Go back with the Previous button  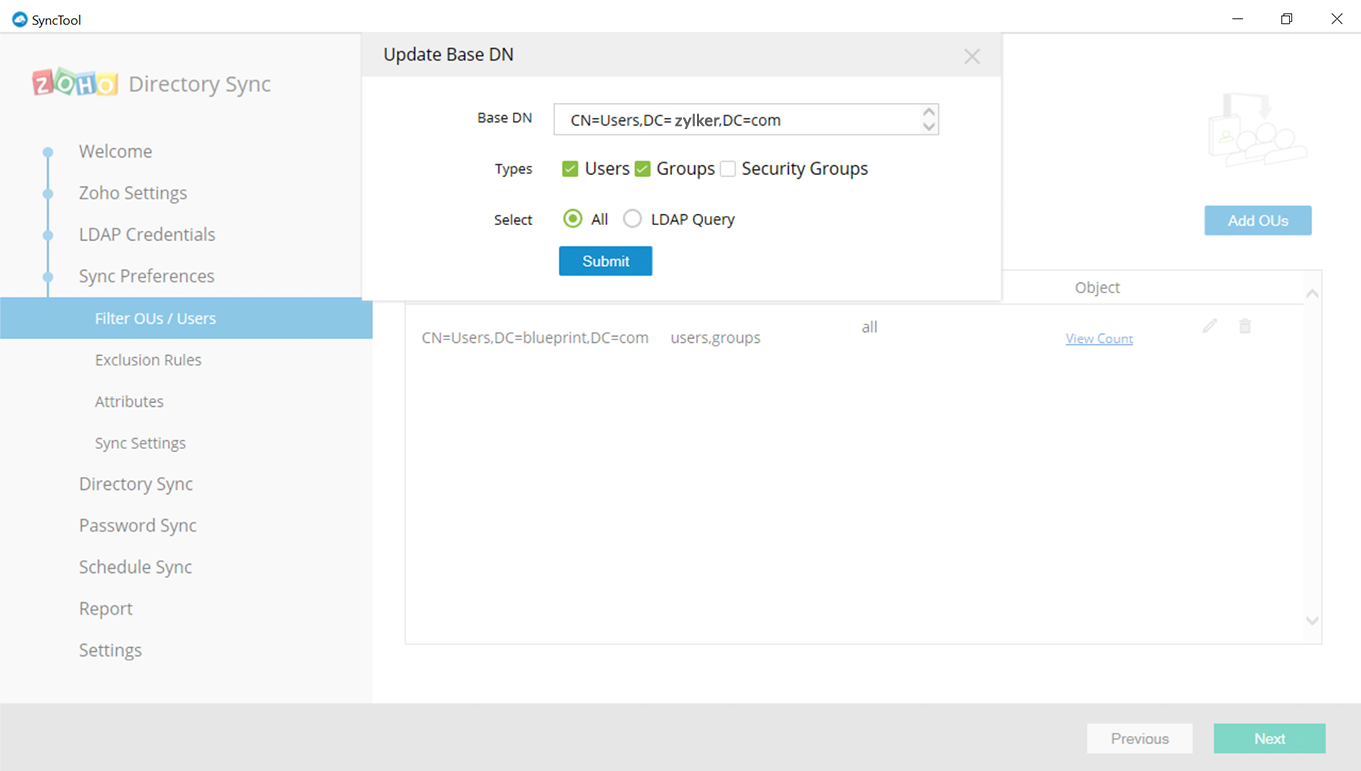(x=1140, y=739)
